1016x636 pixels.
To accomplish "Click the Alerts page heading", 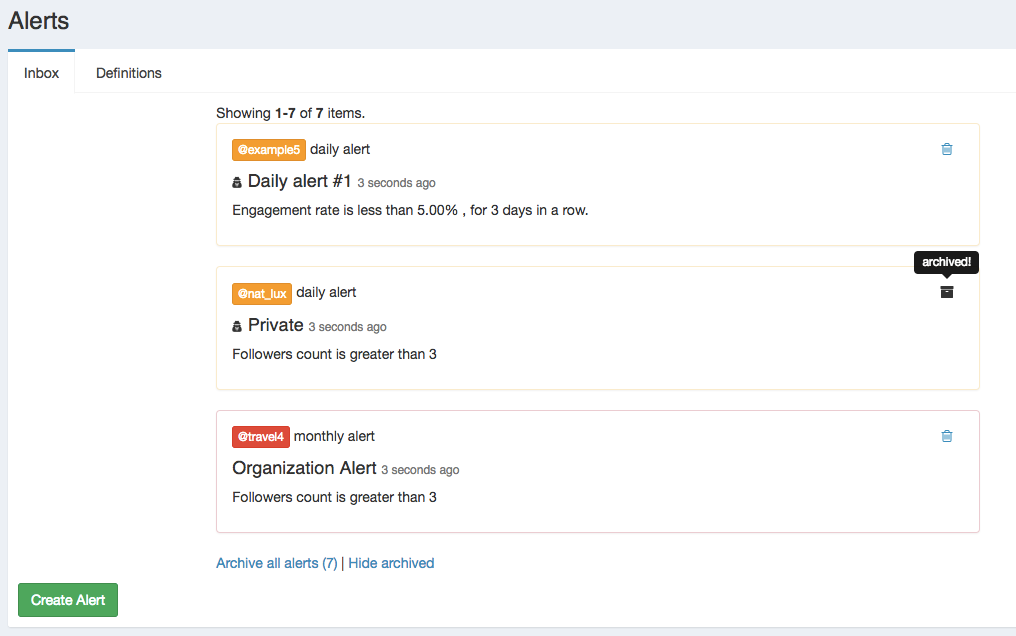I will point(39,20).
